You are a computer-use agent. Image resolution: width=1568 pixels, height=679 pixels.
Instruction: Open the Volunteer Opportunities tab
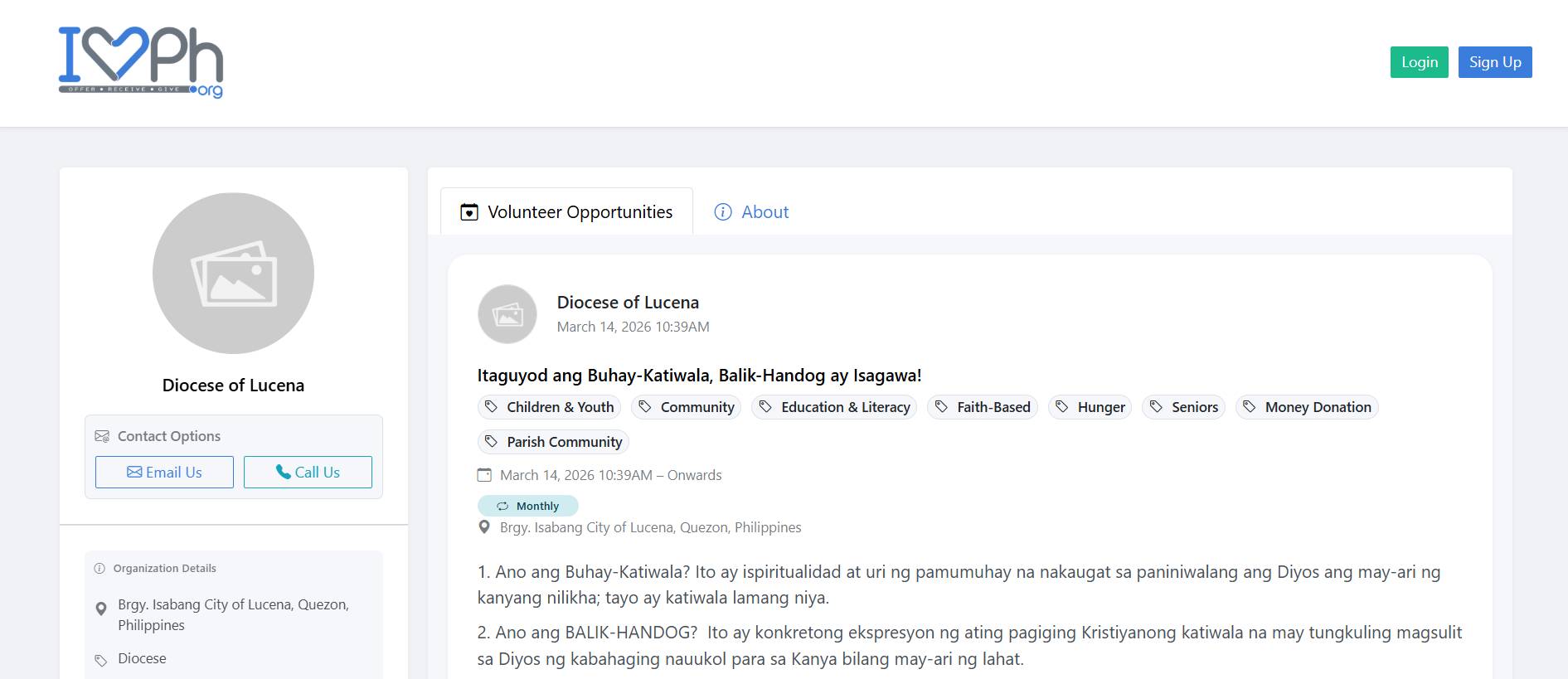(566, 212)
